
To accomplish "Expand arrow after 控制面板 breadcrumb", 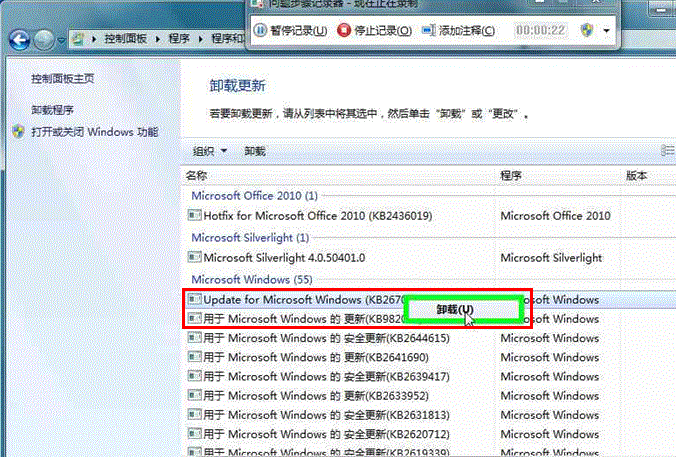I will coord(158,39).
